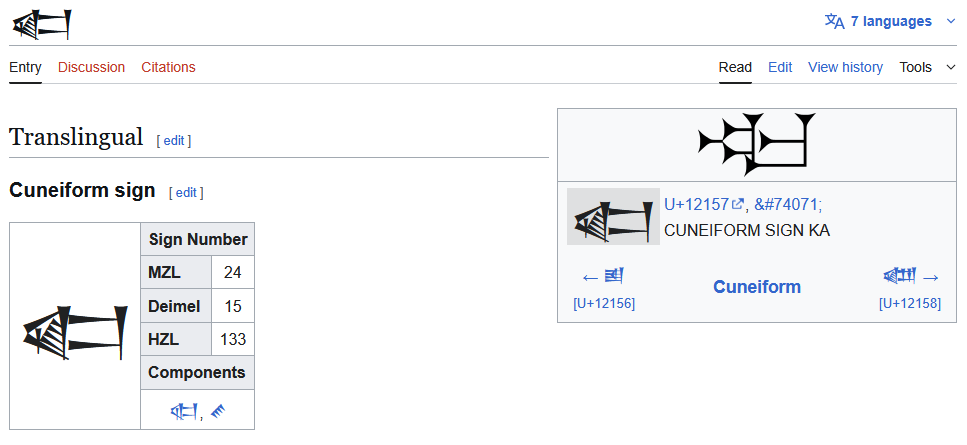The height and width of the screenshot is (445, 967).
Task: Switch to the Discussion tab
Action: click(x=91, y=67)
